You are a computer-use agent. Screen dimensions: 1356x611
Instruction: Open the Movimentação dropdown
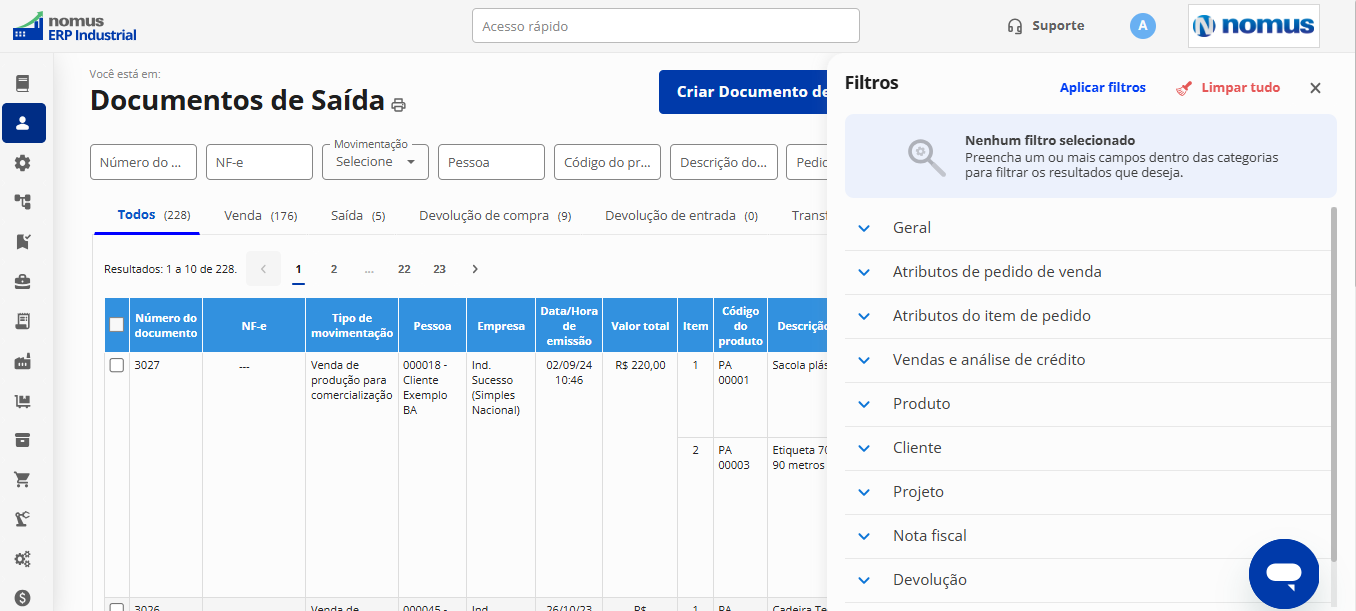click(x=375, y=162)
